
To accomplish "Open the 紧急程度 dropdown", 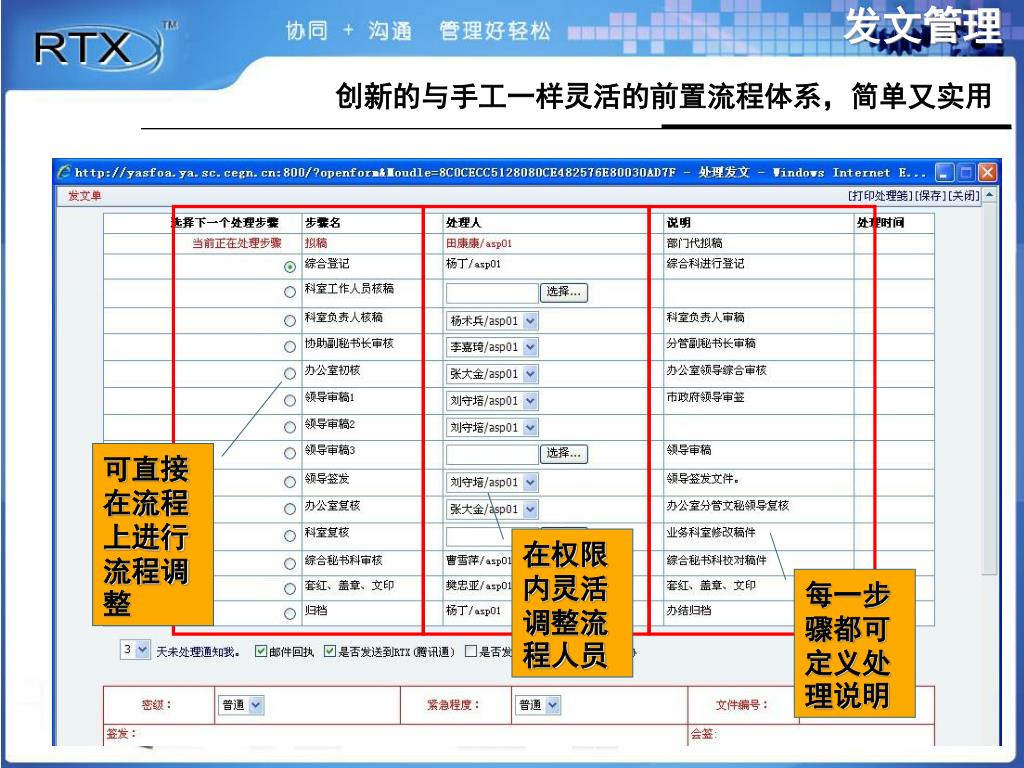I will [553, 705].
